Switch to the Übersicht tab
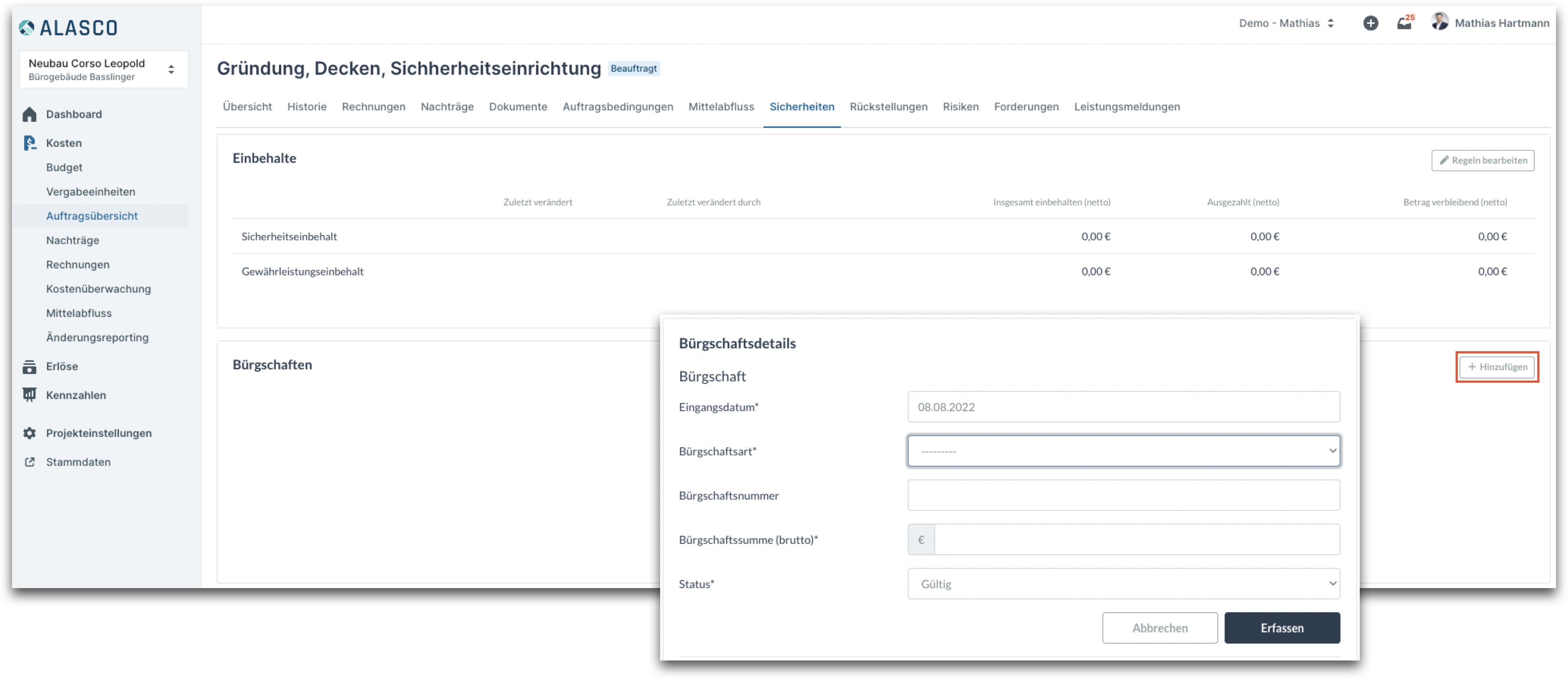Screen dimensions: 1568x679 click(247, 107)
